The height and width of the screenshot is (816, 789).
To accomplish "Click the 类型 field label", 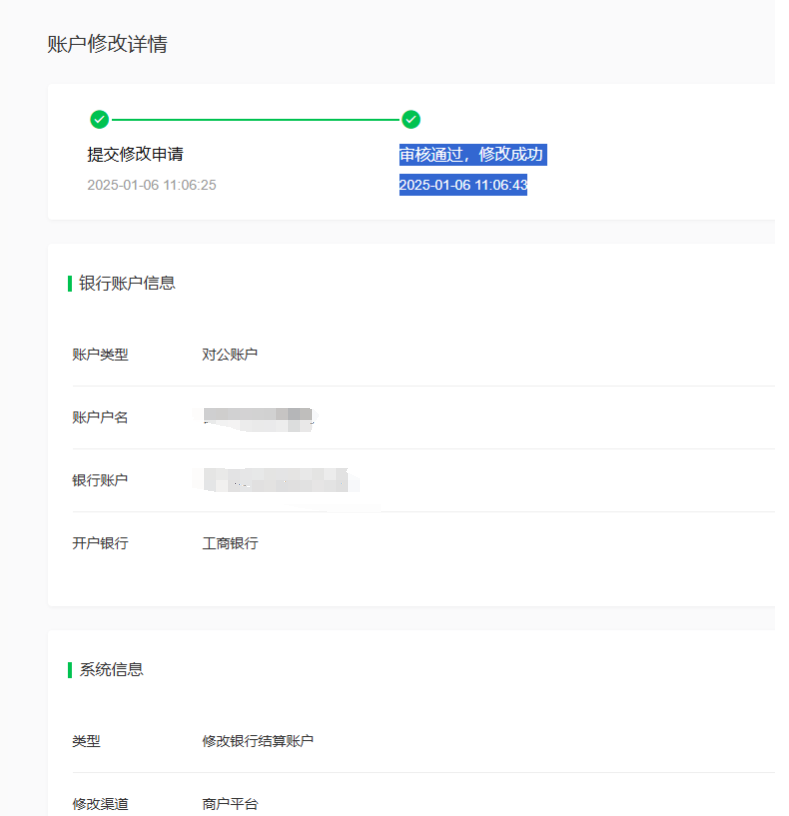I will 86,741.
